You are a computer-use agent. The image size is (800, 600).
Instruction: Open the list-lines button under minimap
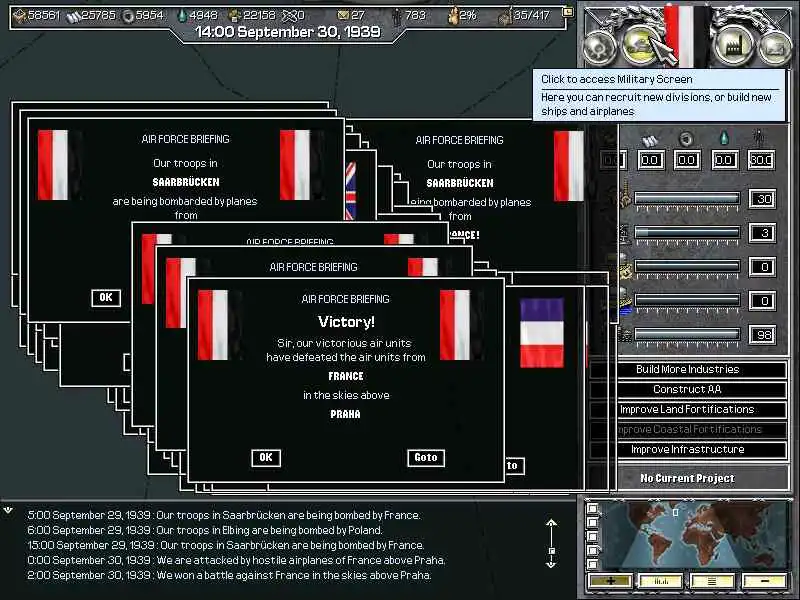tap(712, 581)
